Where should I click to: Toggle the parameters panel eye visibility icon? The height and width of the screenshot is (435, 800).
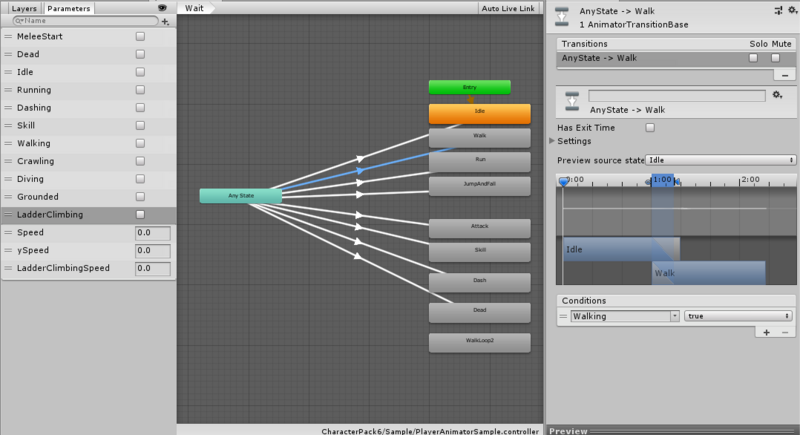tap(162, 8)
